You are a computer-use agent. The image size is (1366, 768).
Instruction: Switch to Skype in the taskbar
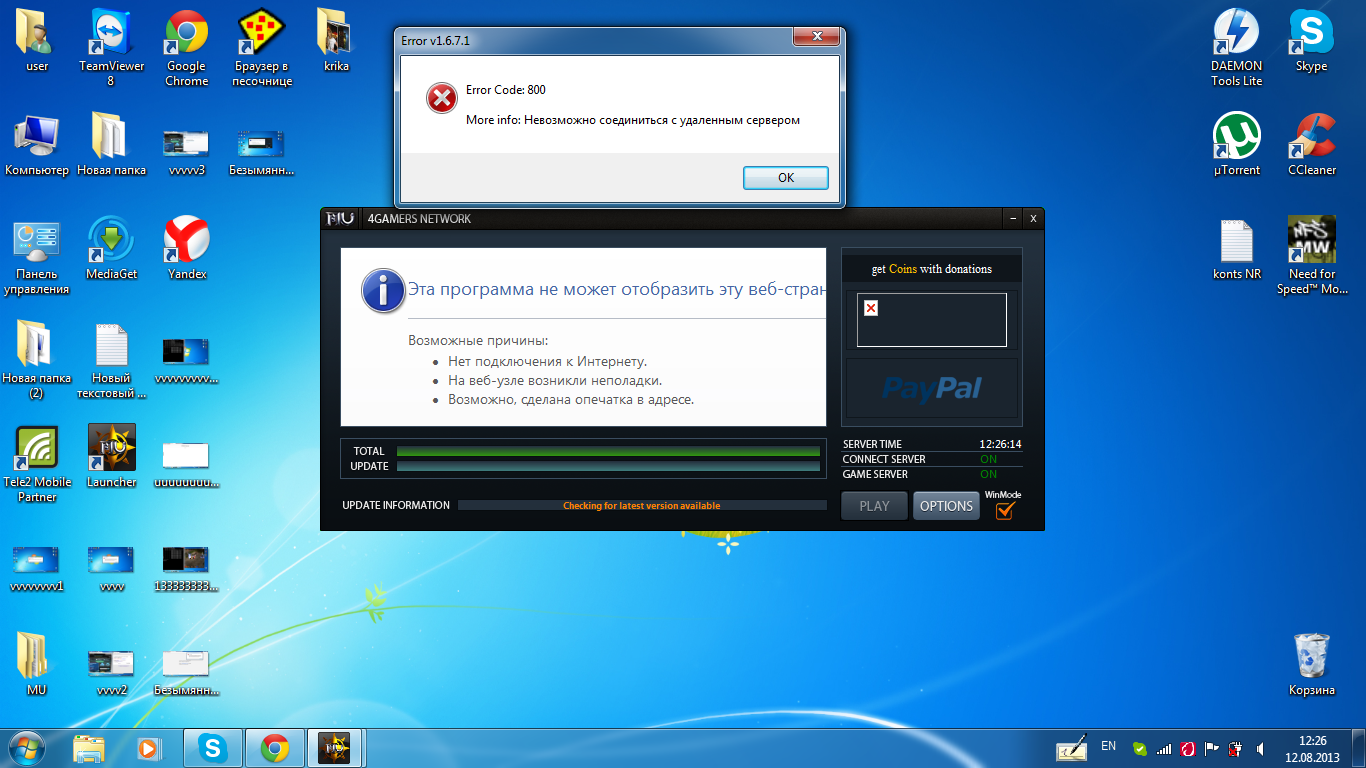pos(212,747)
